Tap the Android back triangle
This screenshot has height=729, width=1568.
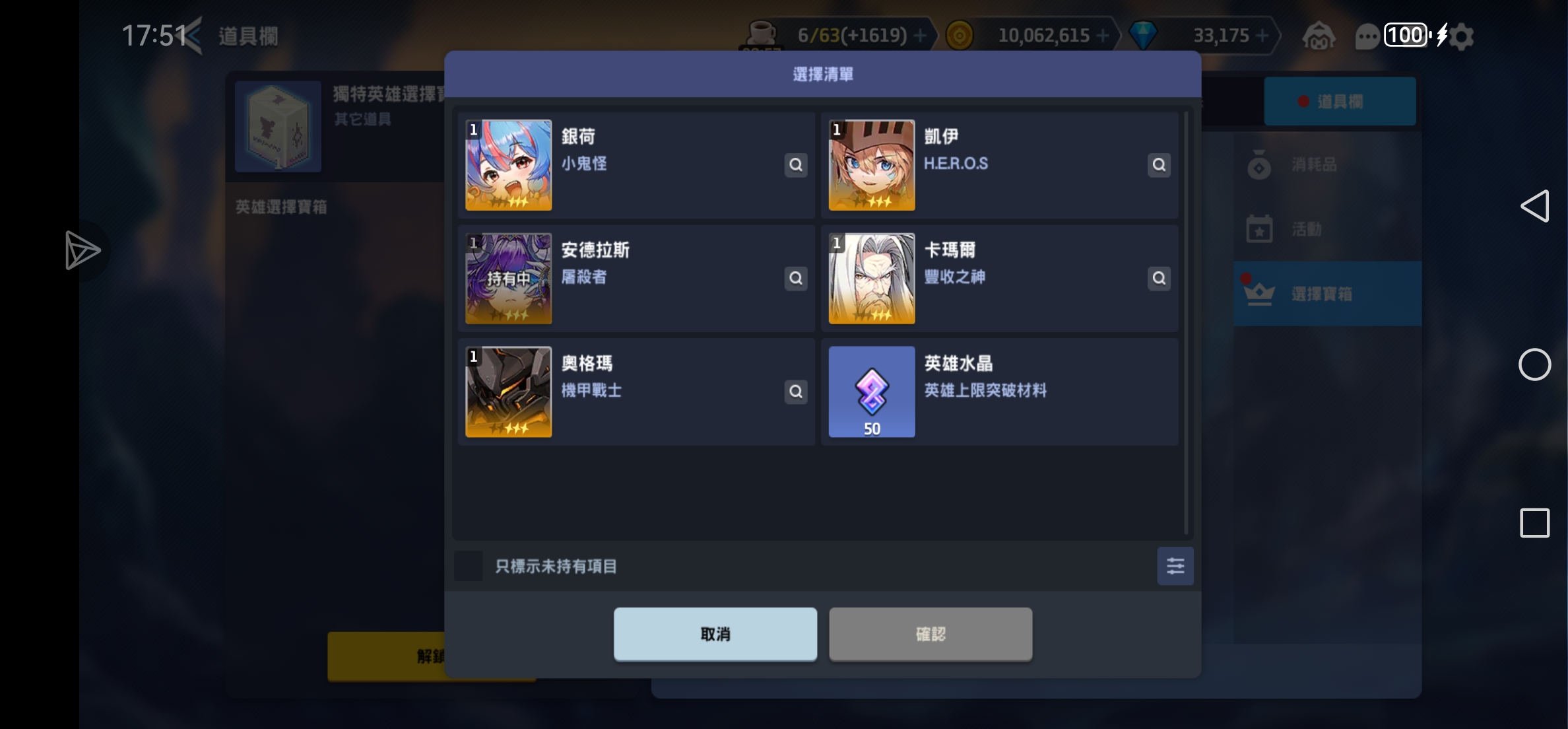coord(1535,206)
